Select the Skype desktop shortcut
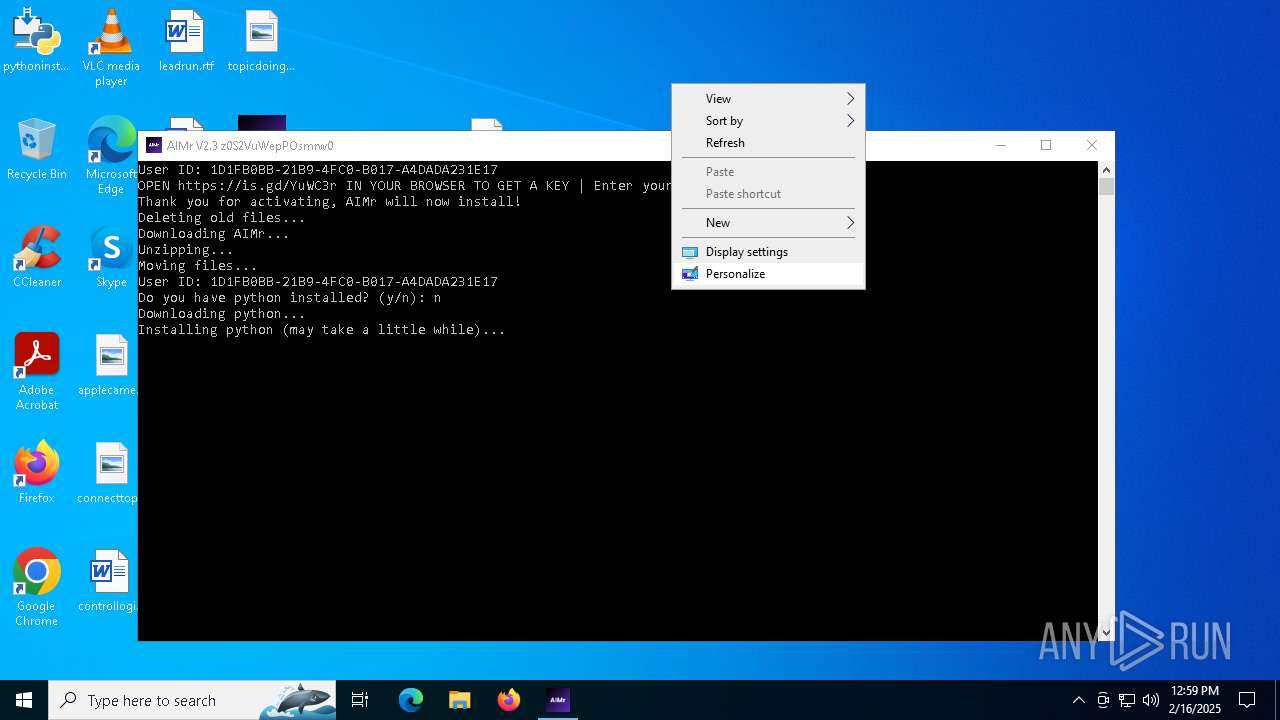1280x720 pixels. click(111, 257)
